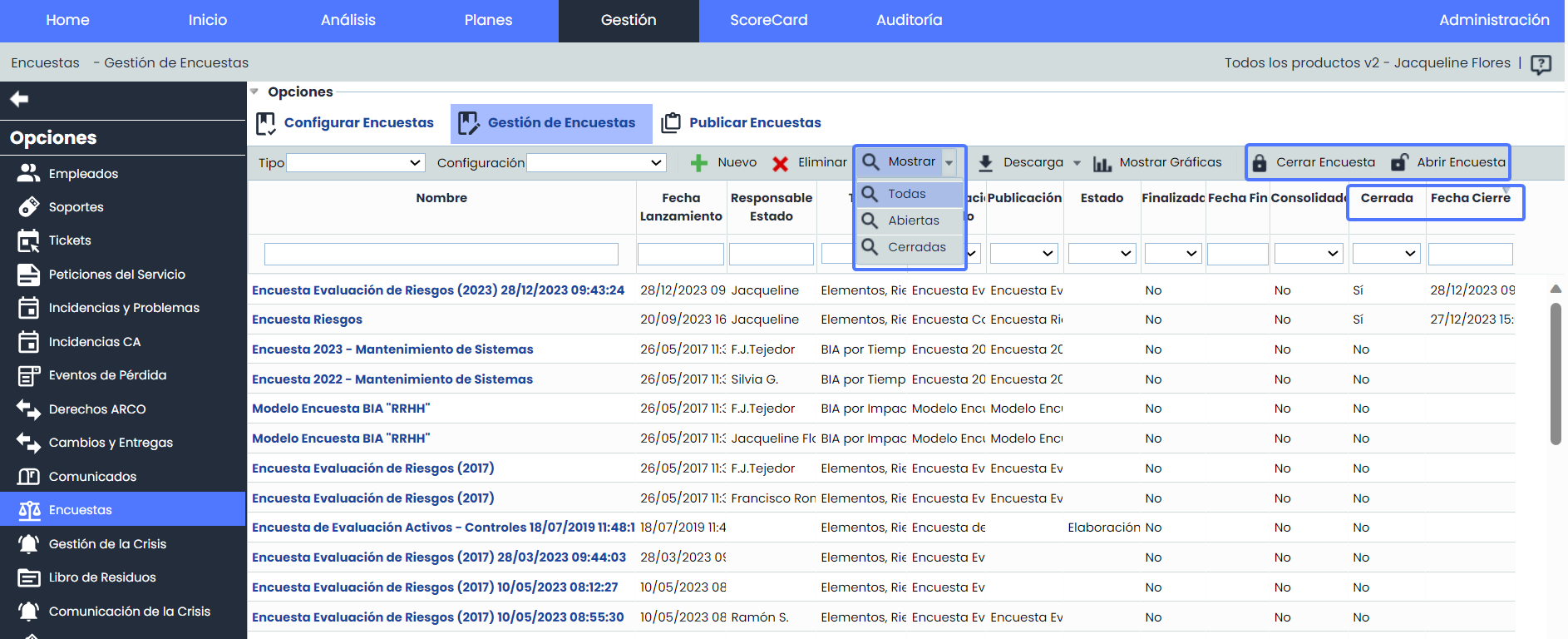Open the help icon at top right
This screenshot has width=1568, height=639.
(1541, 64)
